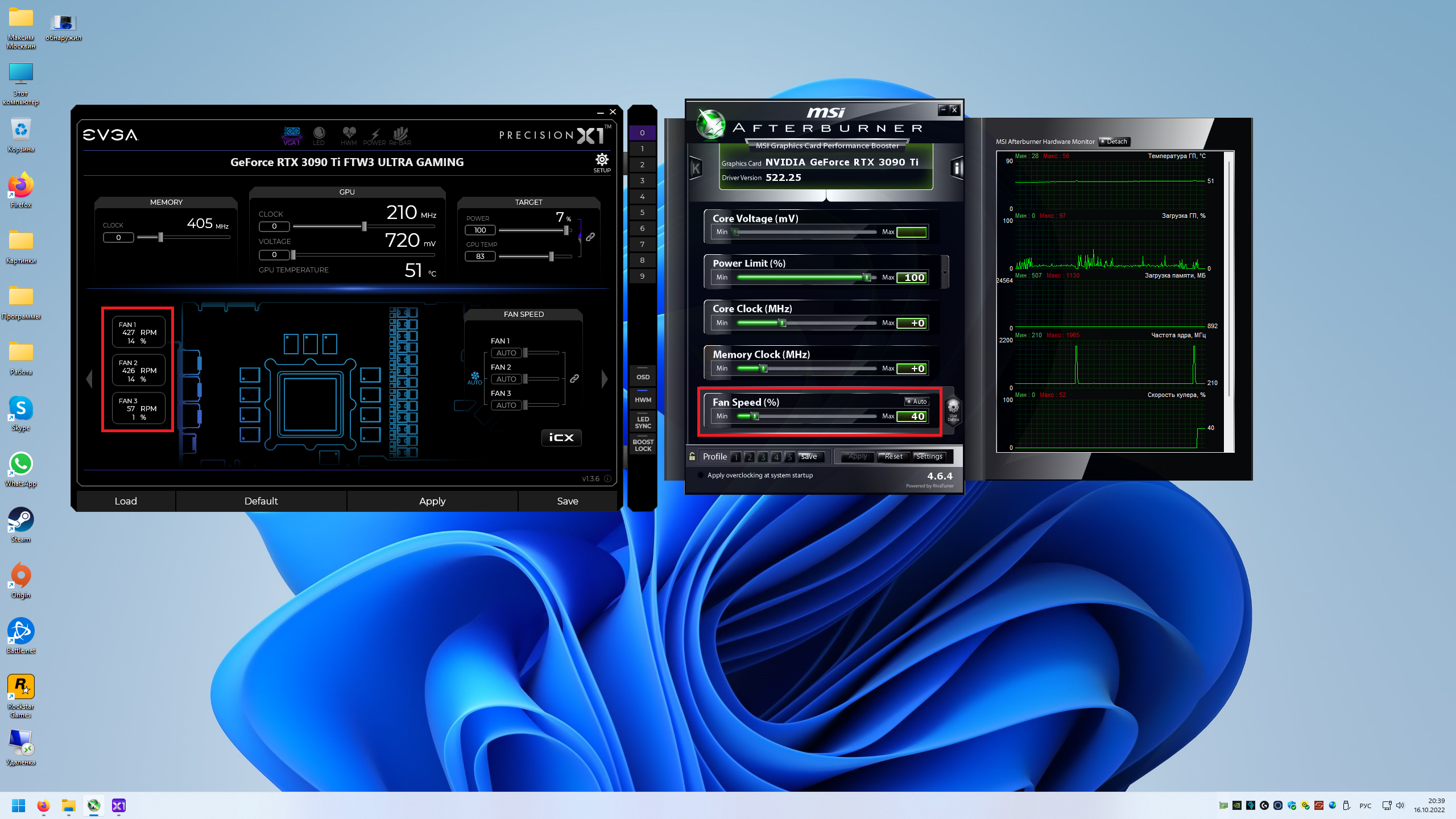The width and height of the screenshot is (1456, 819).
Task: Click the GPU clock offset input field
Action: [x=274, y=226]
